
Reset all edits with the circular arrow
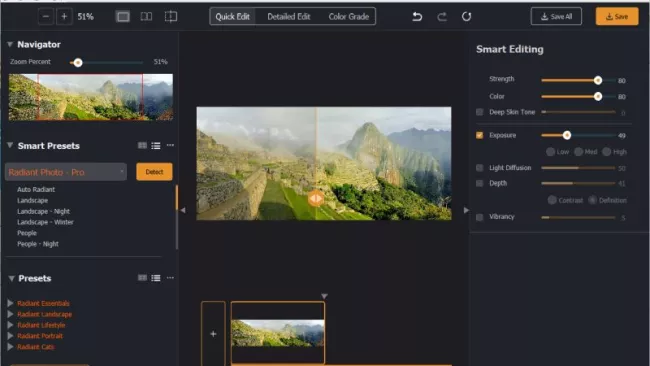point(466,17)
